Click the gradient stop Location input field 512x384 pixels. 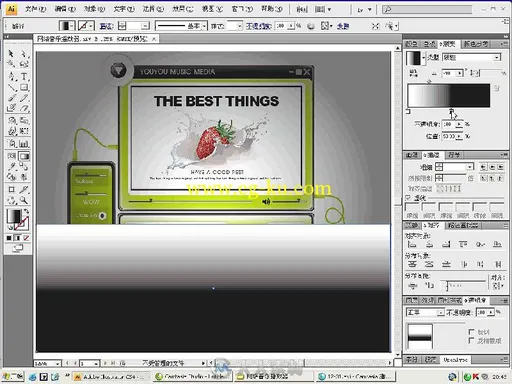449,136
